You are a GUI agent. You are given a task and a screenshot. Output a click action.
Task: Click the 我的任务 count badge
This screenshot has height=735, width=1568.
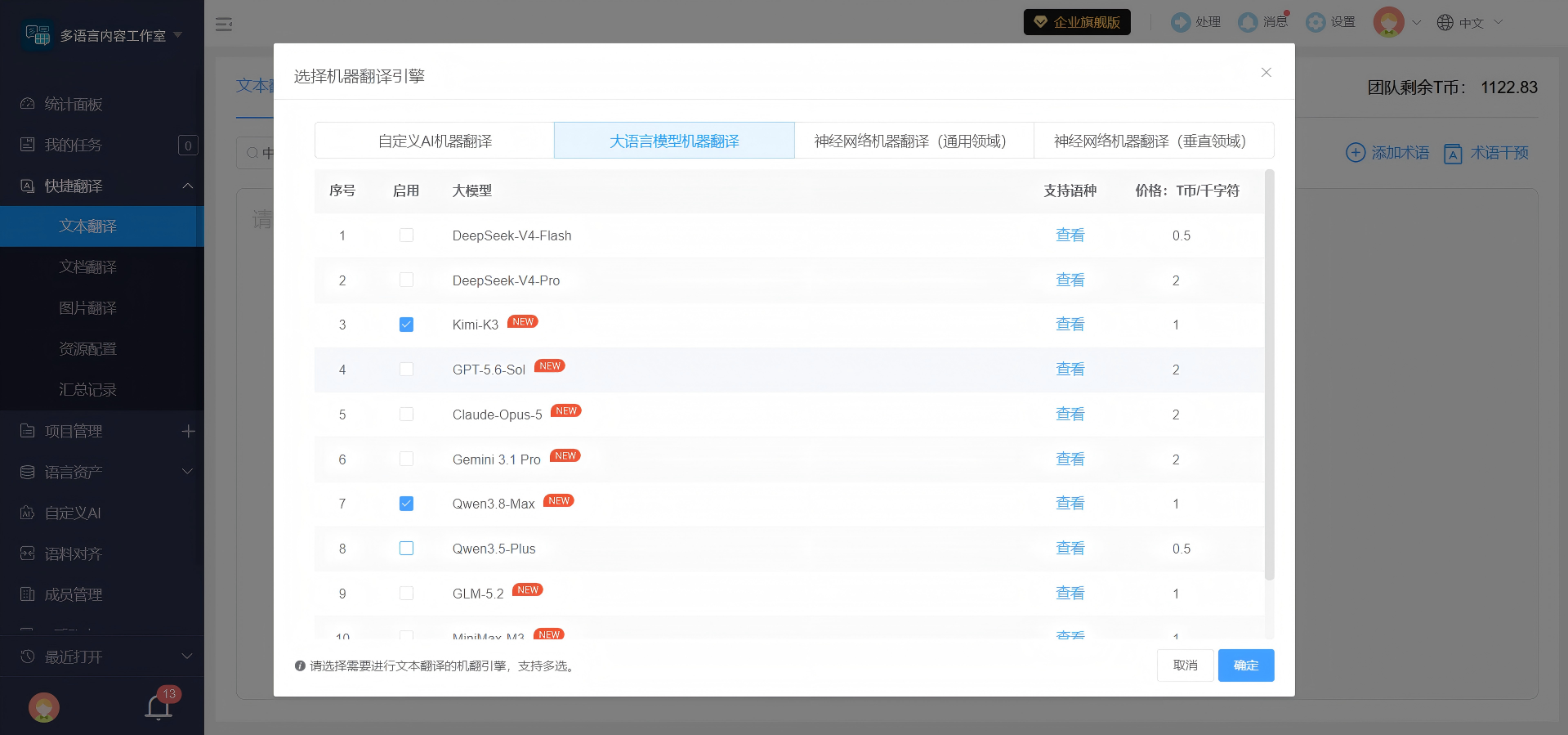tap(188, 146)
